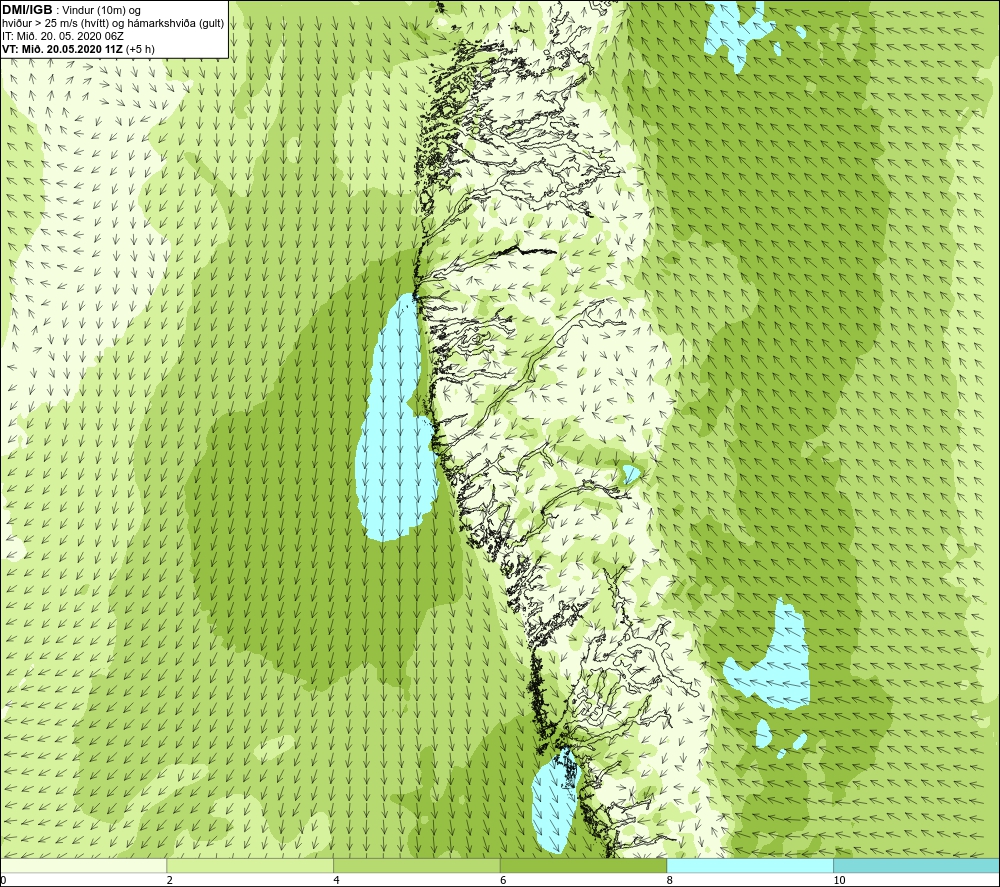Screen dimensions: 1000x887
Task: Click the 'VT: Mið. 20.05.2020 11Z' valid-time line
Action: pos(78,48)
